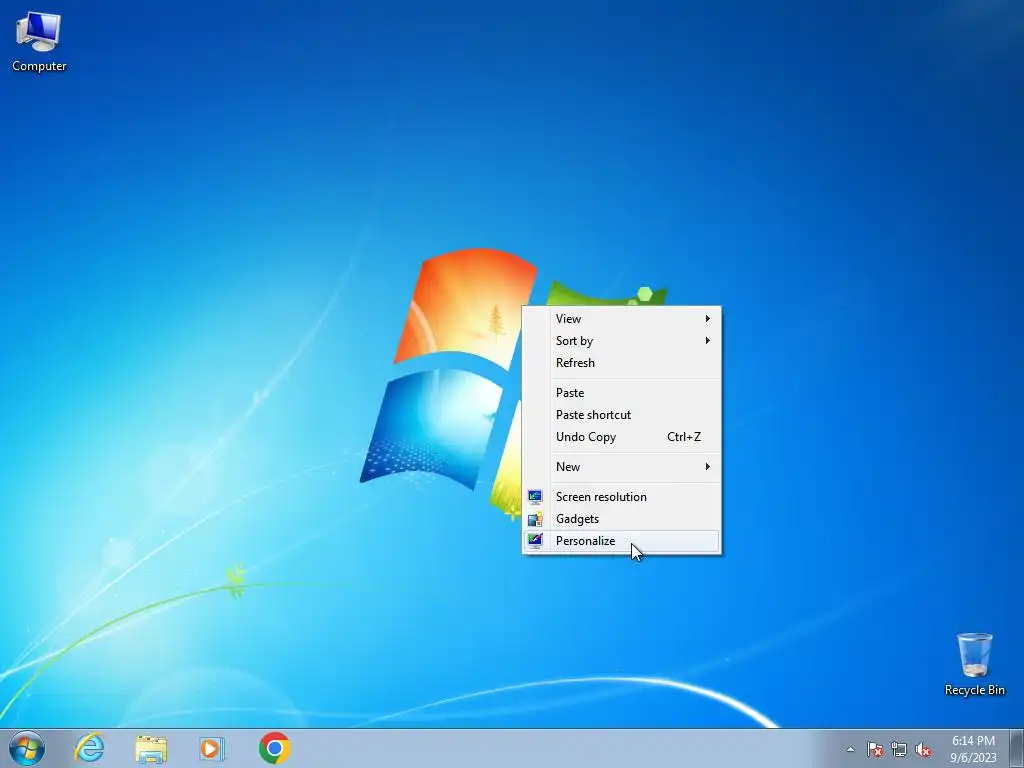Open the Computer desktop icon

pos(39,42)
